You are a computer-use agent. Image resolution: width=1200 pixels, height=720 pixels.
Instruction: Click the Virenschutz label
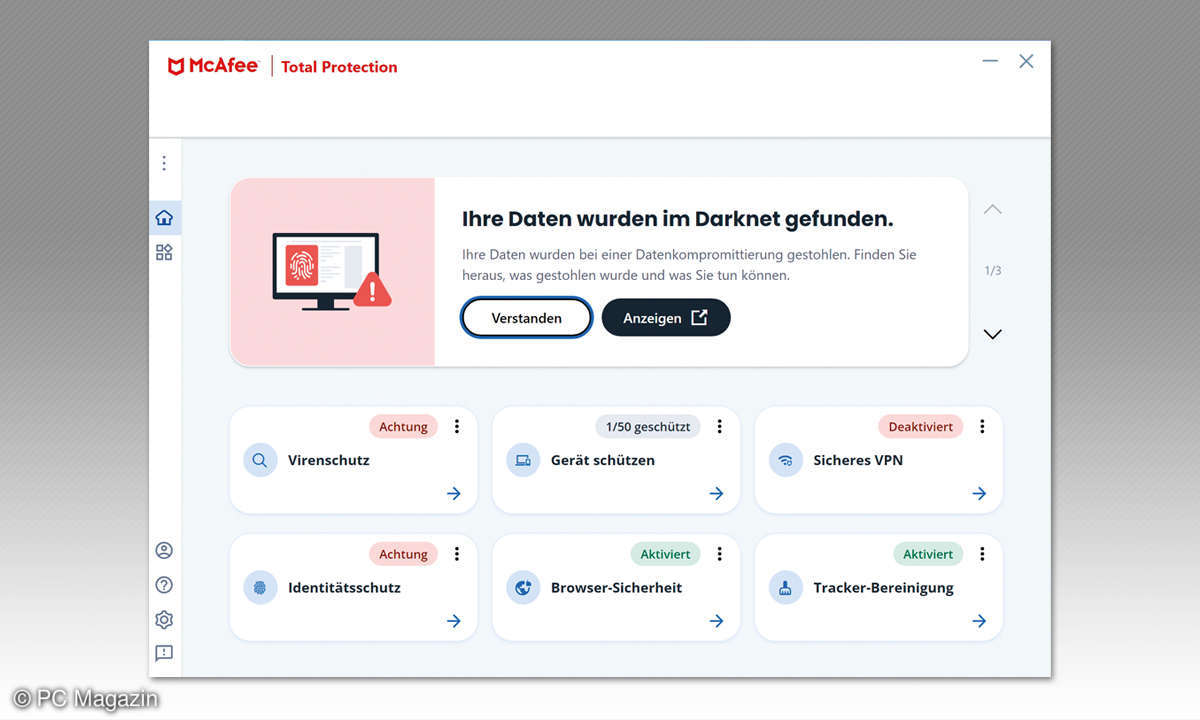(329, 460)
